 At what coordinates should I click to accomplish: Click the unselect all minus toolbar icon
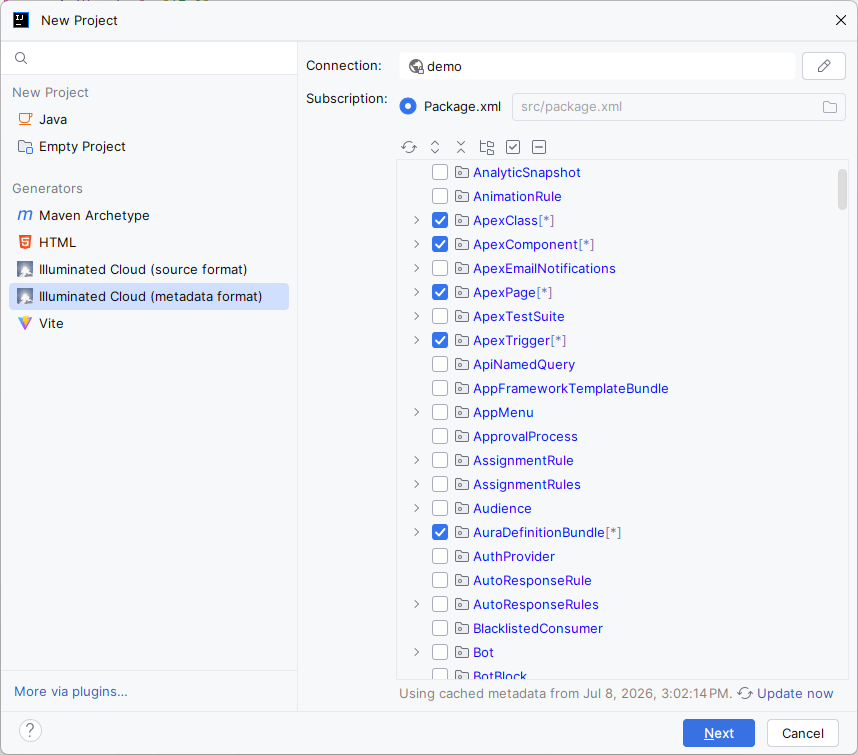[x=539, y=147]
